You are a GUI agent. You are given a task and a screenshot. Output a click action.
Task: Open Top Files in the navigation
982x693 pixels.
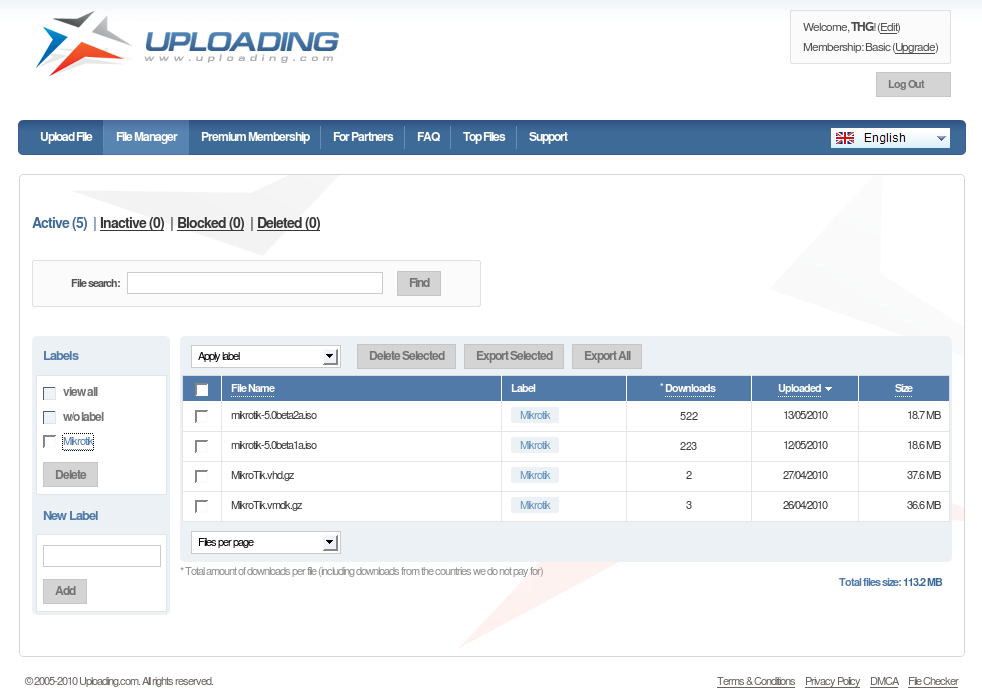point(483,136)
